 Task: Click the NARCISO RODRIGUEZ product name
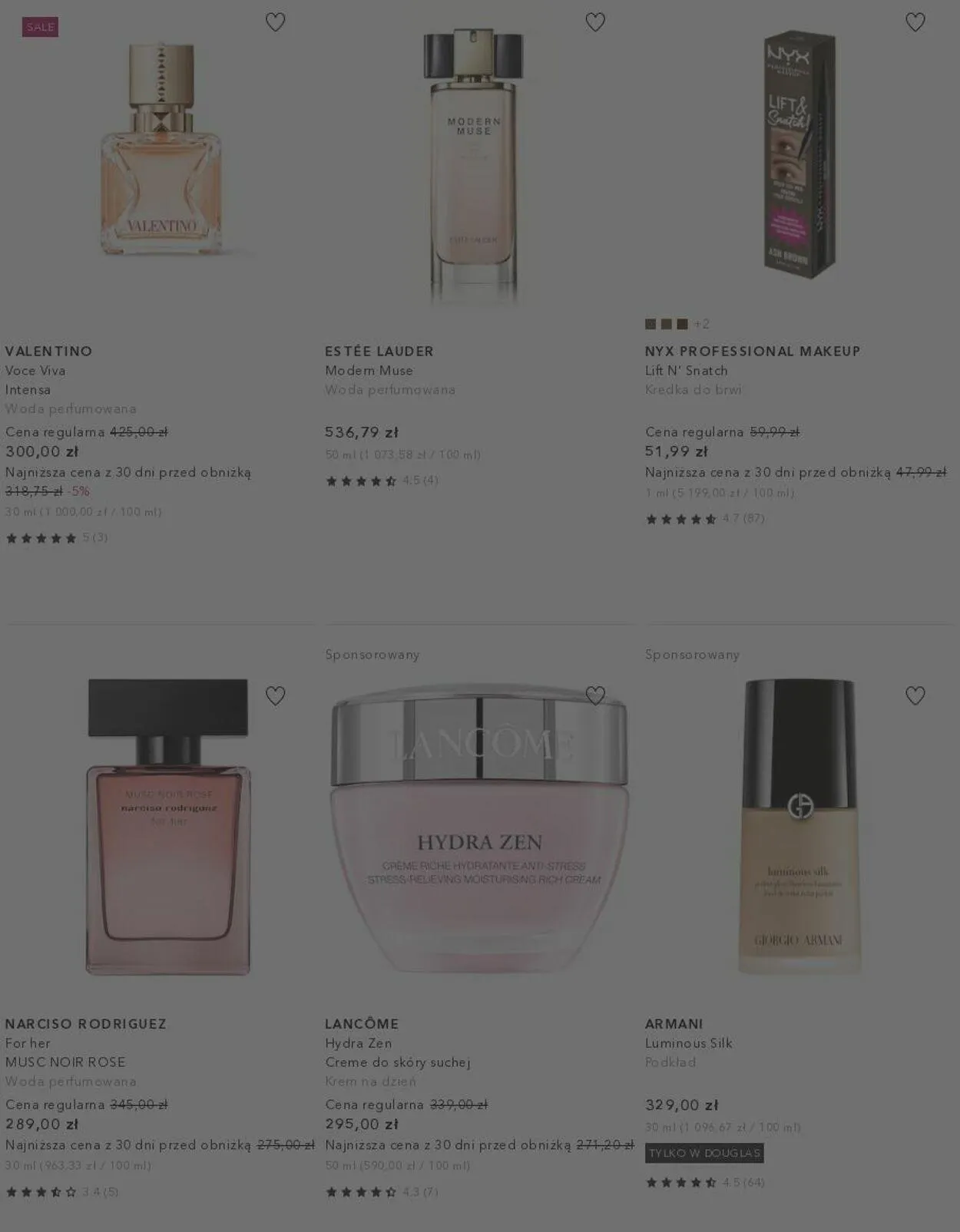[x=86, y=1023]
